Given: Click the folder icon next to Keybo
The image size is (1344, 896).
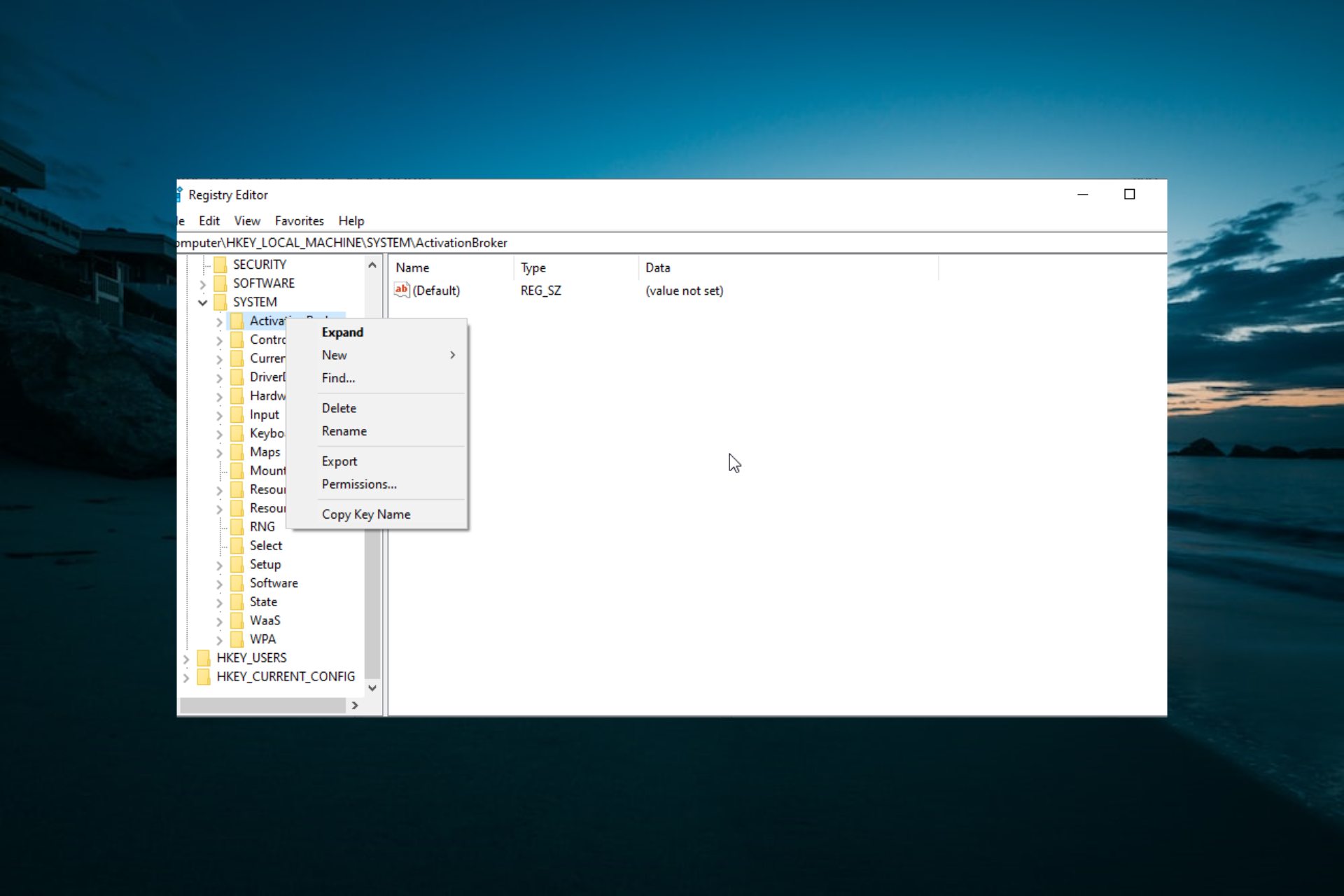Looking at the screenshot, I should click(x=237, y=434).
